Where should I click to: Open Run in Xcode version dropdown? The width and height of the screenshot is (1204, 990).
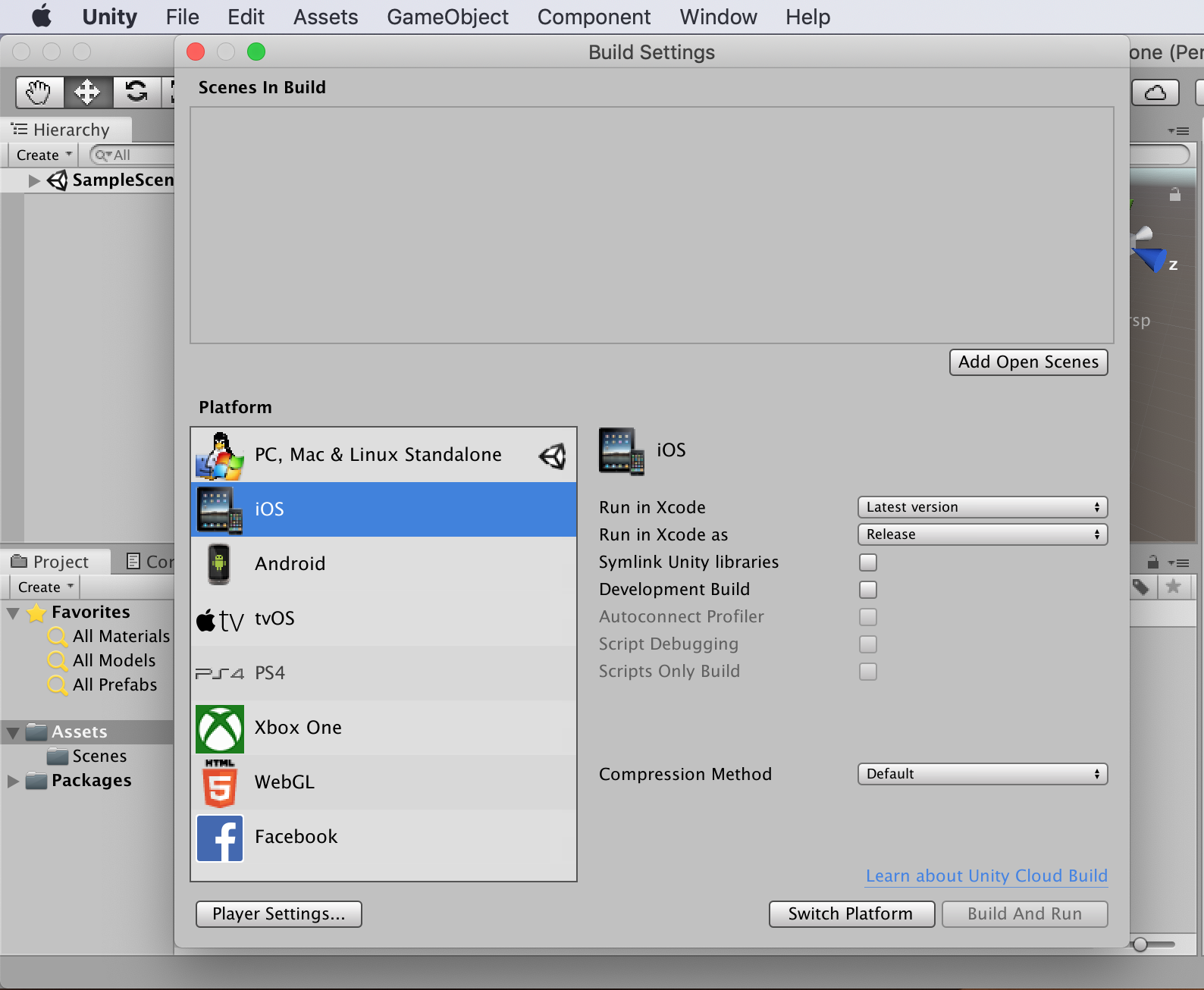tap(982, 507)
